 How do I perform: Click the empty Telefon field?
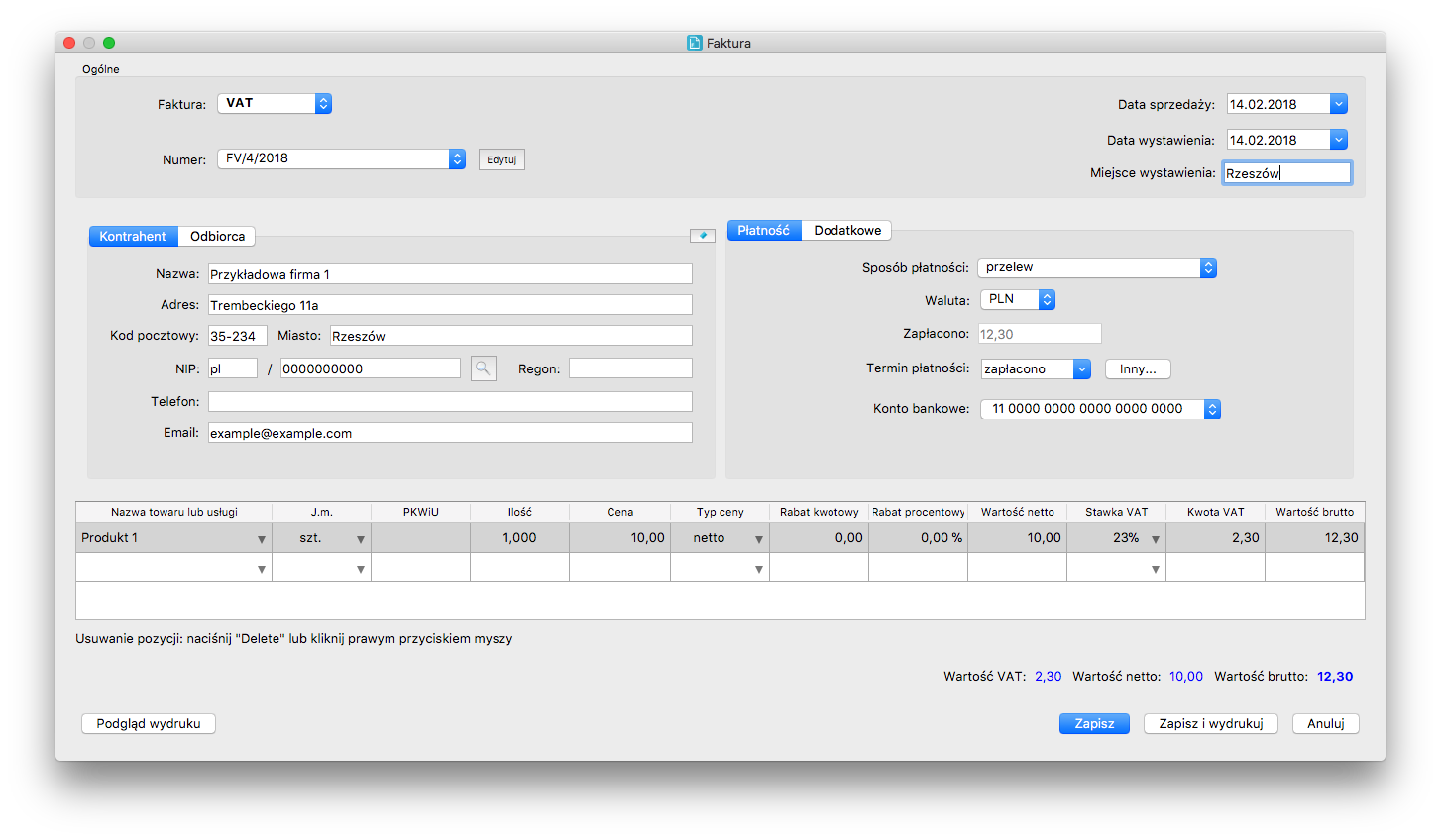pyautogui.click(x=450, y=401)
